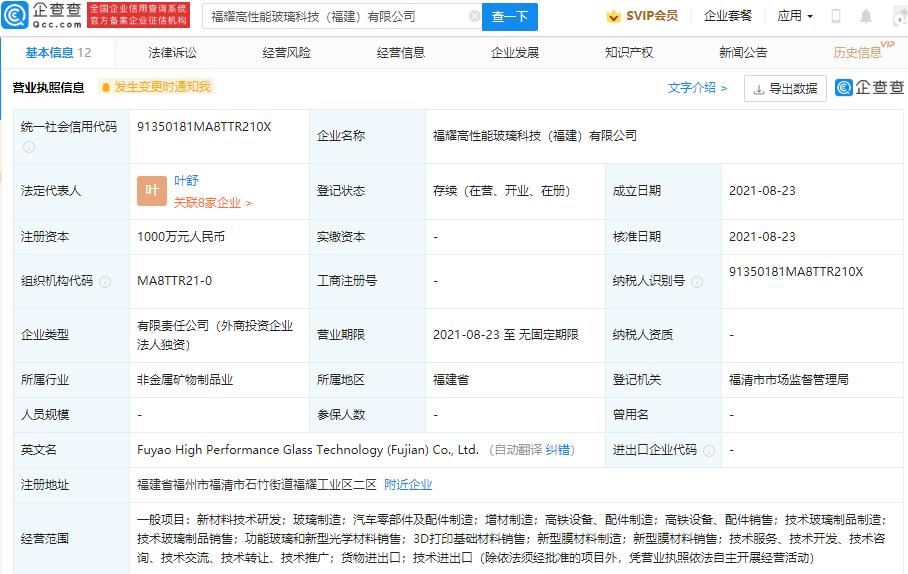
Task: Switch to 法律诉讼 tab
Action: [173, 53]
